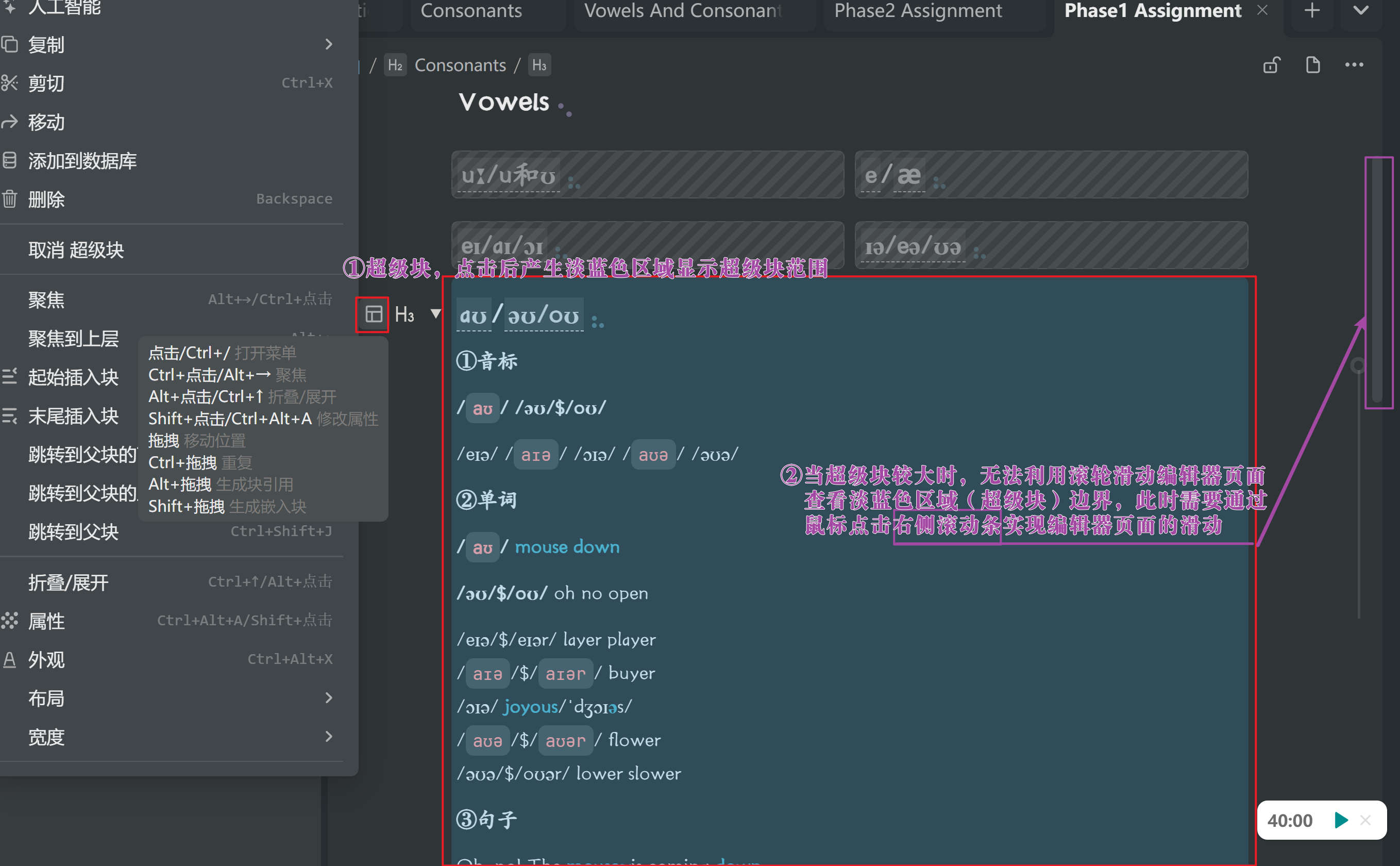Dismiss the 40:00 timer widget

[1365, 820]
